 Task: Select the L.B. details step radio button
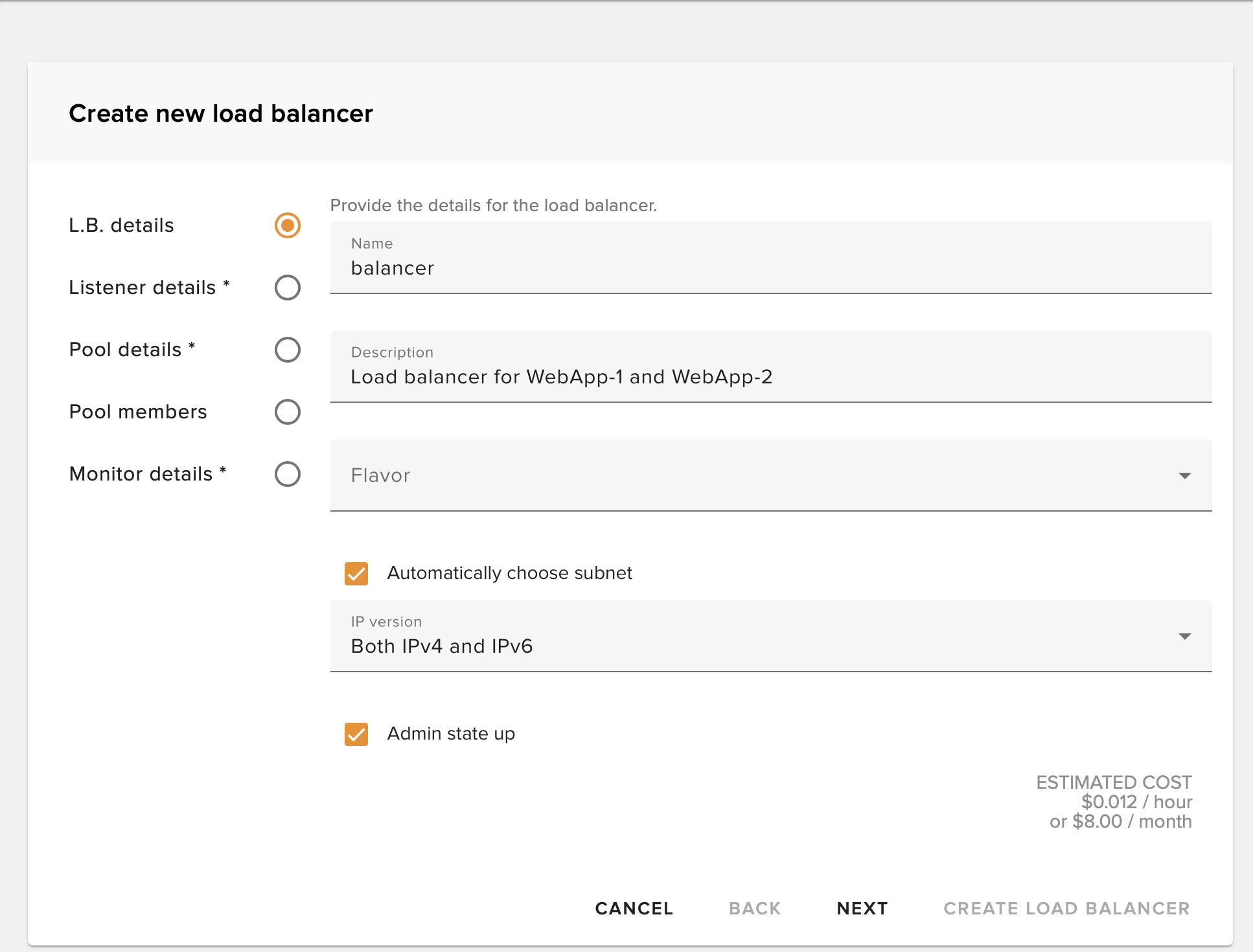point(287,225)
